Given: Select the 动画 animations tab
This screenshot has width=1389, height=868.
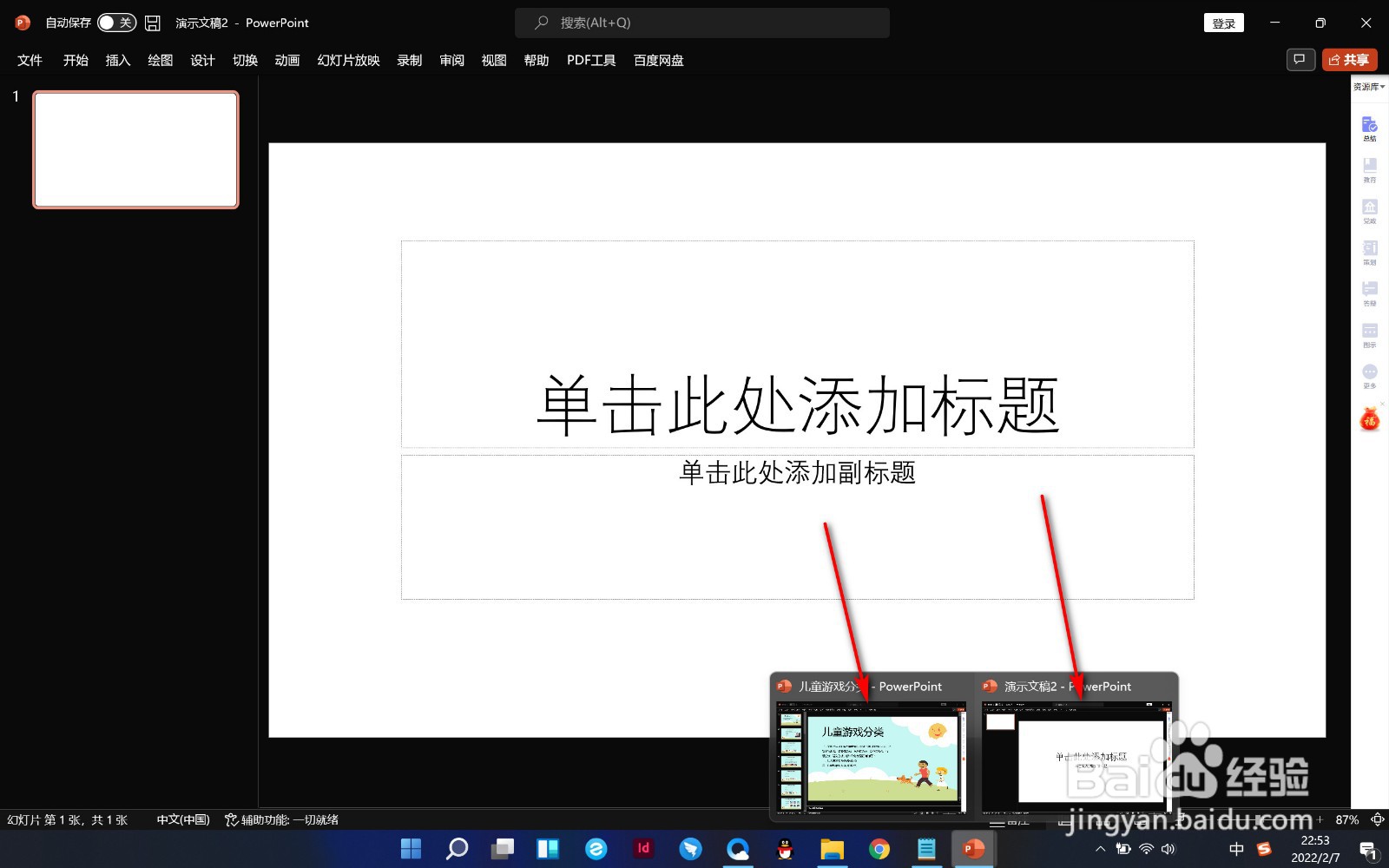Looking at the screenshot, I should 287,60.
